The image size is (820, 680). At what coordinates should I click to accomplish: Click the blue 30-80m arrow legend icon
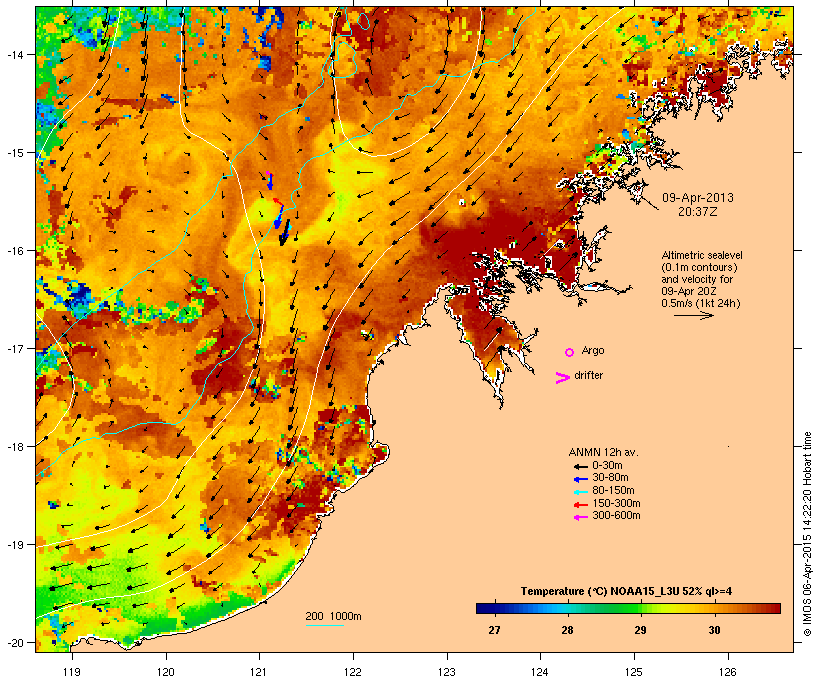pos(580,479)
